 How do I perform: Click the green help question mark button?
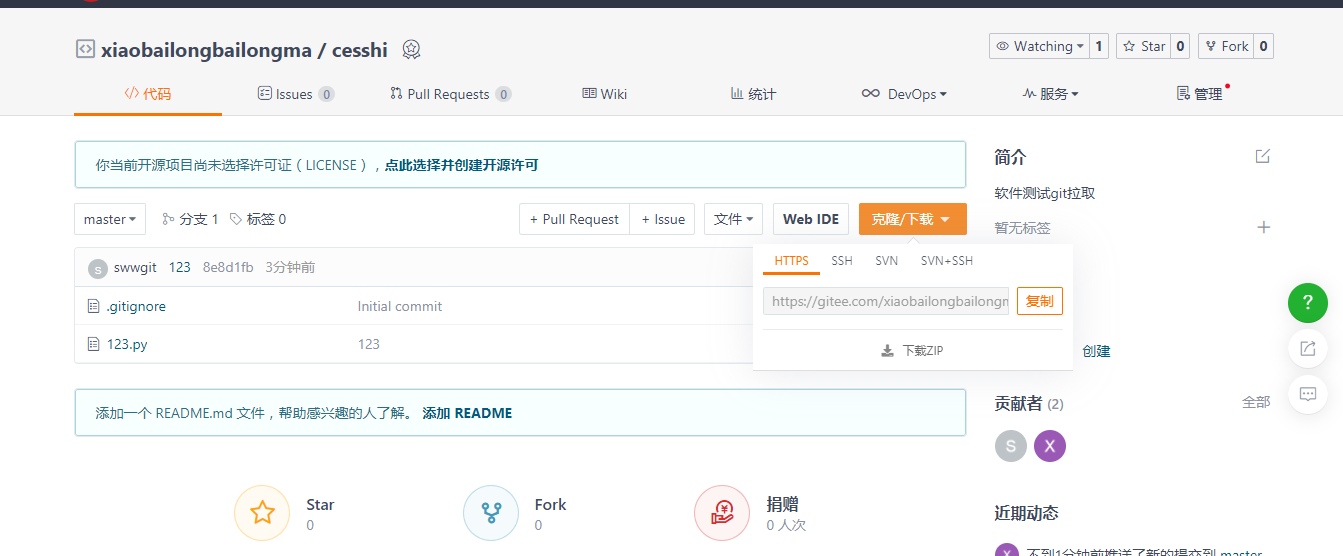pyautogui.click(x=1307, y=302)
